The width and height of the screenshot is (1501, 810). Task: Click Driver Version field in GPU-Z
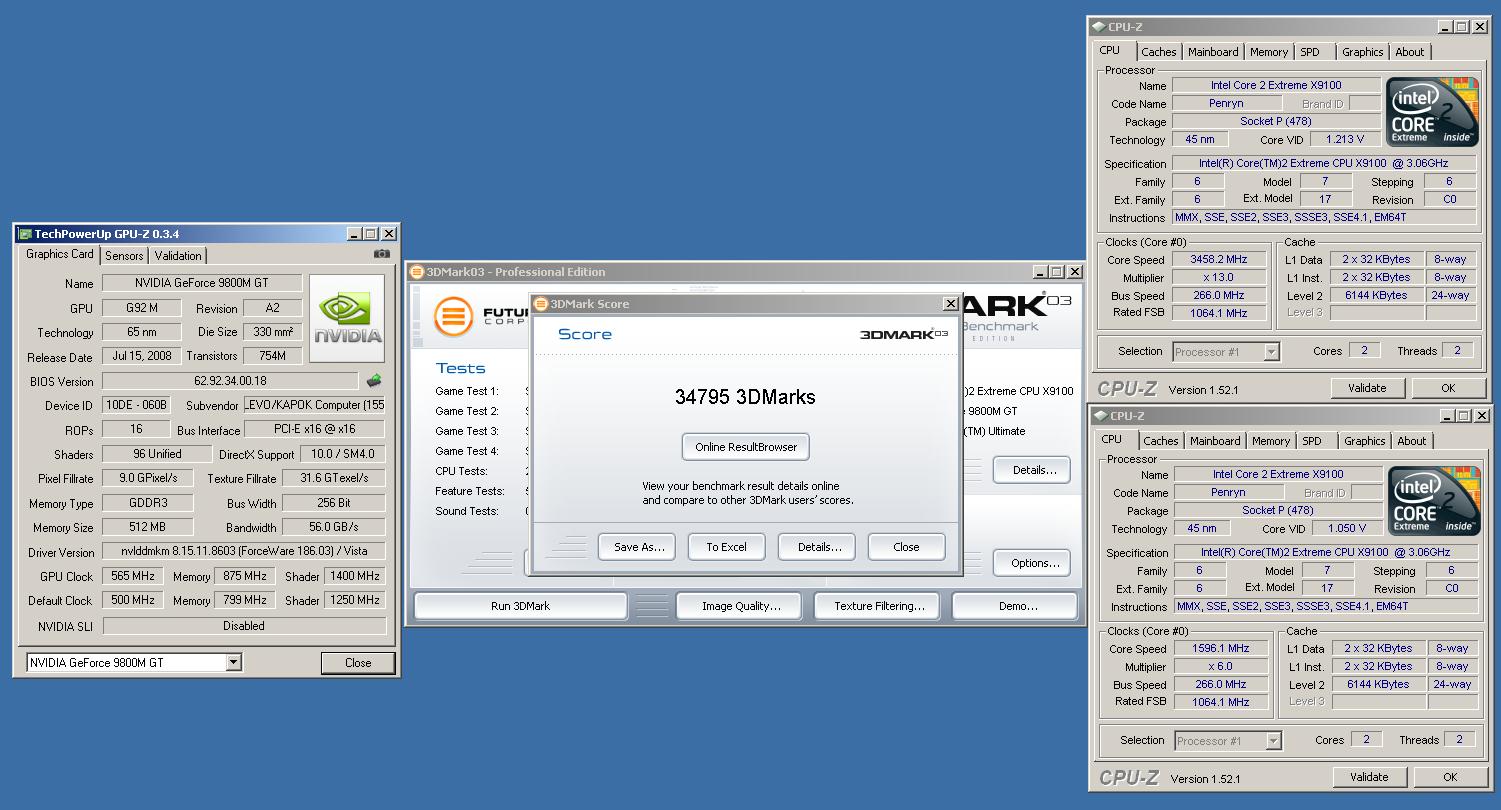click(244, 552)
